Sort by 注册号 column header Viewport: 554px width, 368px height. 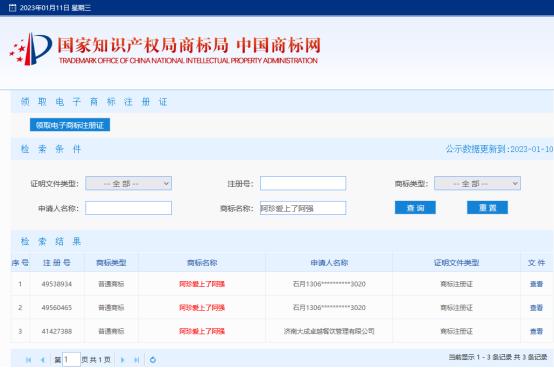(x=57, y=263)
